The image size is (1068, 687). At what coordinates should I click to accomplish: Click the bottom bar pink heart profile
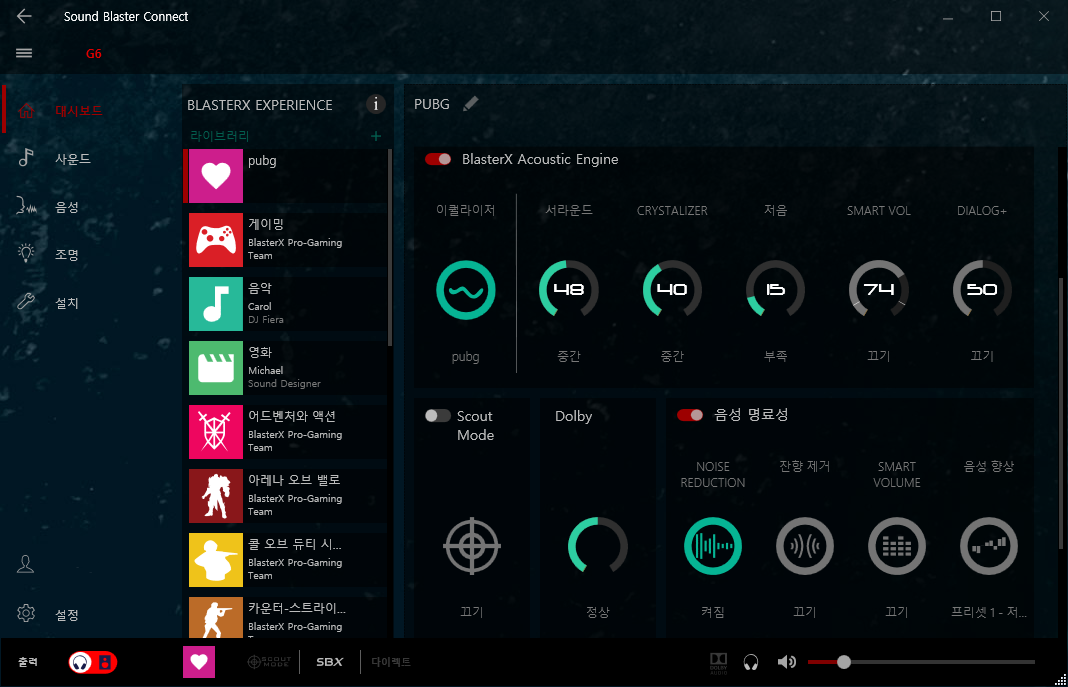[199, 662]
